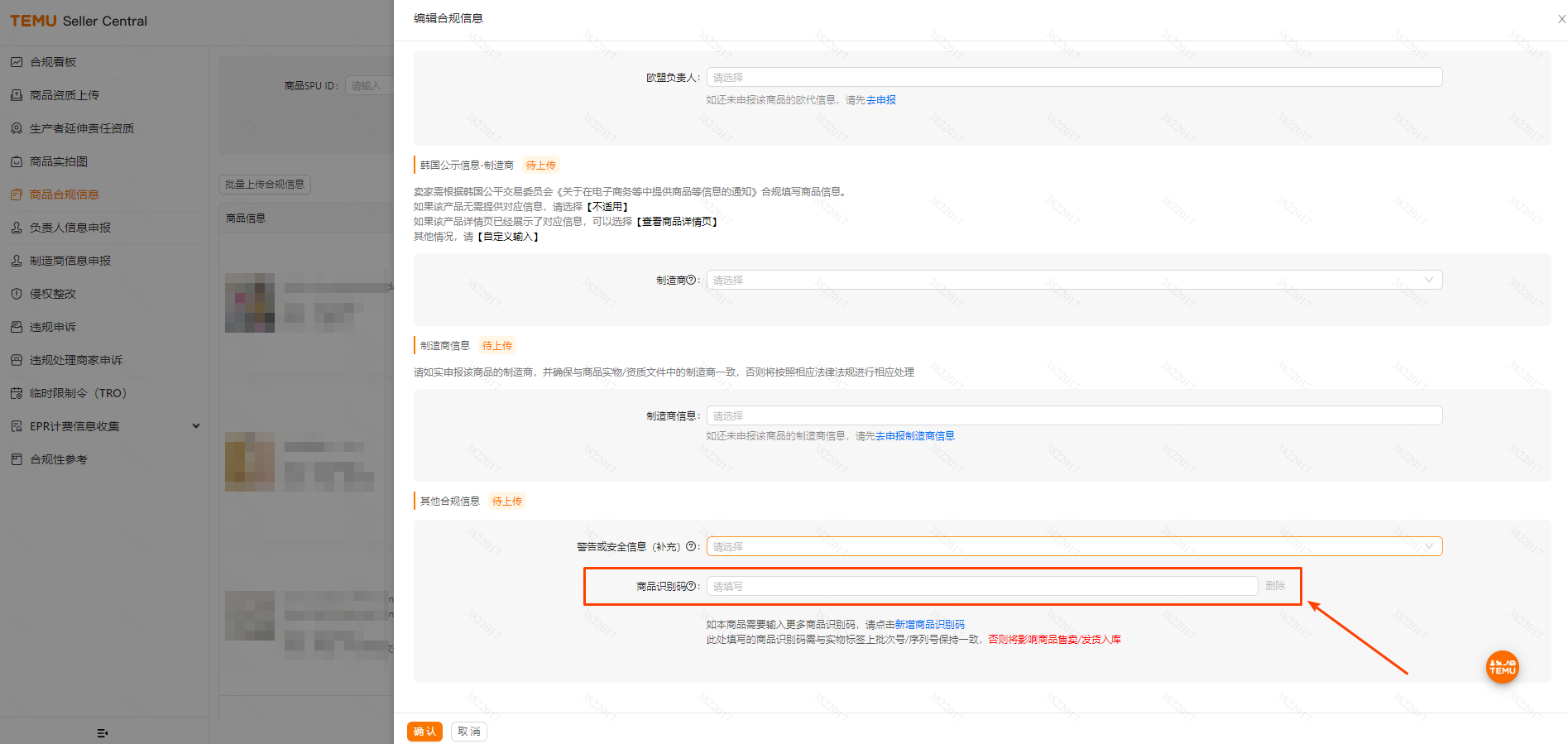The height and width of the screenshot is (744, 1568).
Task: Click the 确认 button
Action: pyautogui.click(x=424, y=732)
